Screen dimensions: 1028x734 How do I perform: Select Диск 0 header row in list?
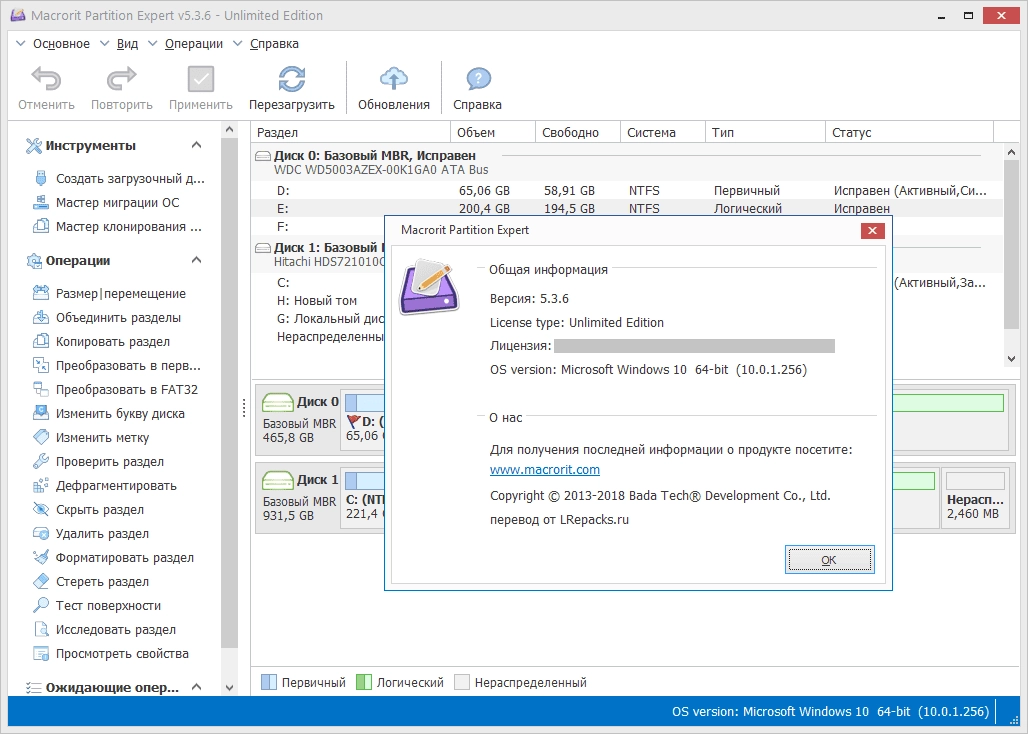click(x=627, y=162)
